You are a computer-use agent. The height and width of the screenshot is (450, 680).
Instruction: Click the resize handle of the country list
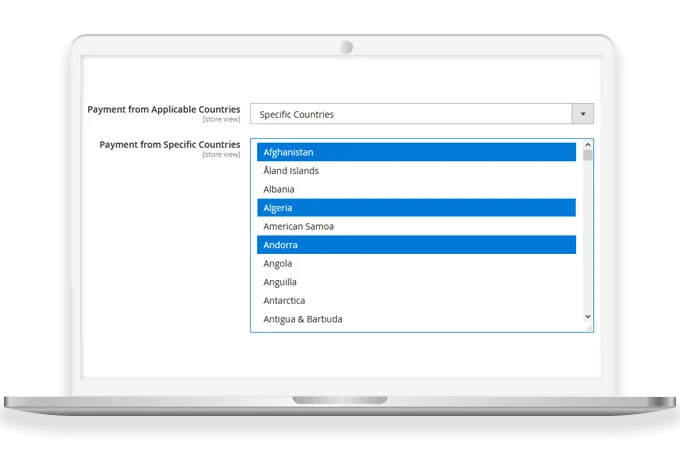(x=589, y=327)
